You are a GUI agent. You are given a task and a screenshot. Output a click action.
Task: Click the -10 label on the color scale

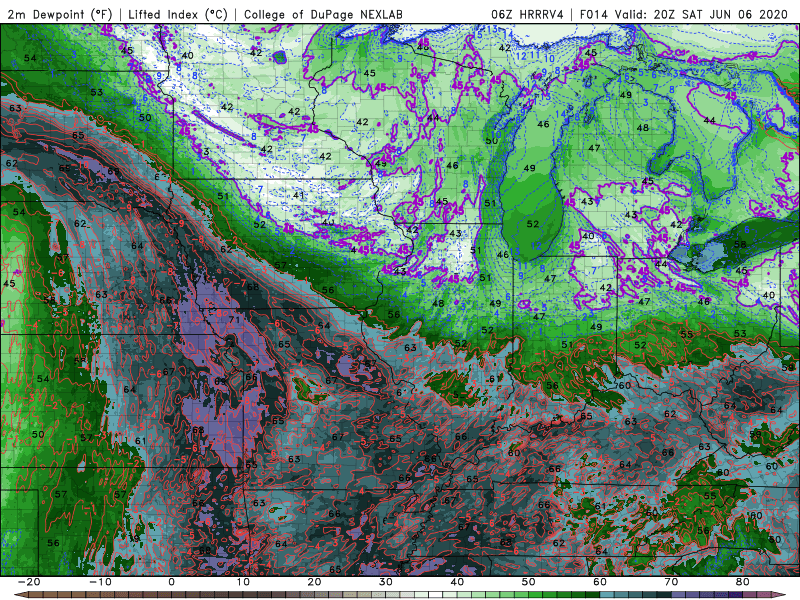[x=100, y=582]
